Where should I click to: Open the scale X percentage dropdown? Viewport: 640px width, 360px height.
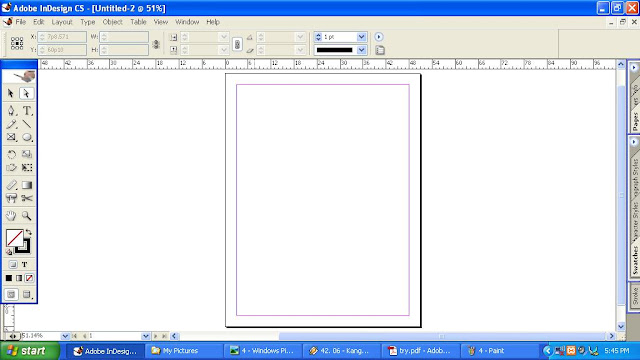coord(224,37)
